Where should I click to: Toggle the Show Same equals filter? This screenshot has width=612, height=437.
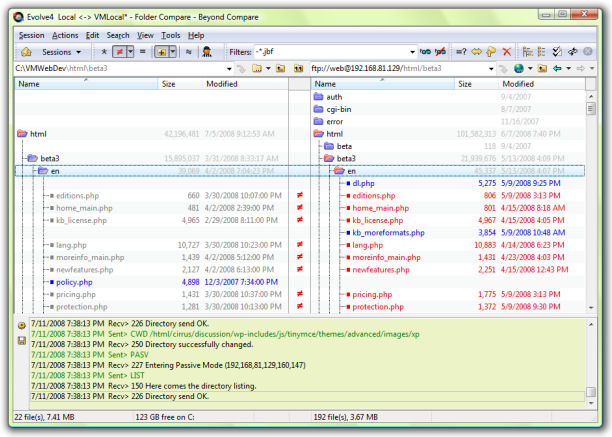(x=145, y=51)
